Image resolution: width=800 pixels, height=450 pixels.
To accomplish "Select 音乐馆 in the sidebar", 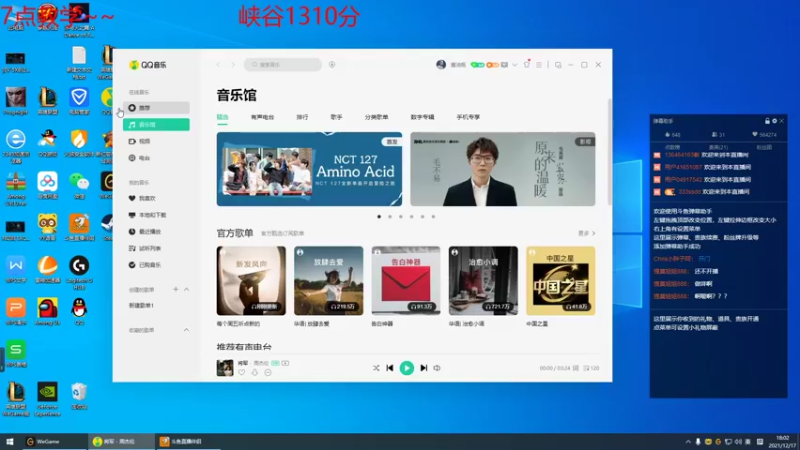I will [156, 124].
